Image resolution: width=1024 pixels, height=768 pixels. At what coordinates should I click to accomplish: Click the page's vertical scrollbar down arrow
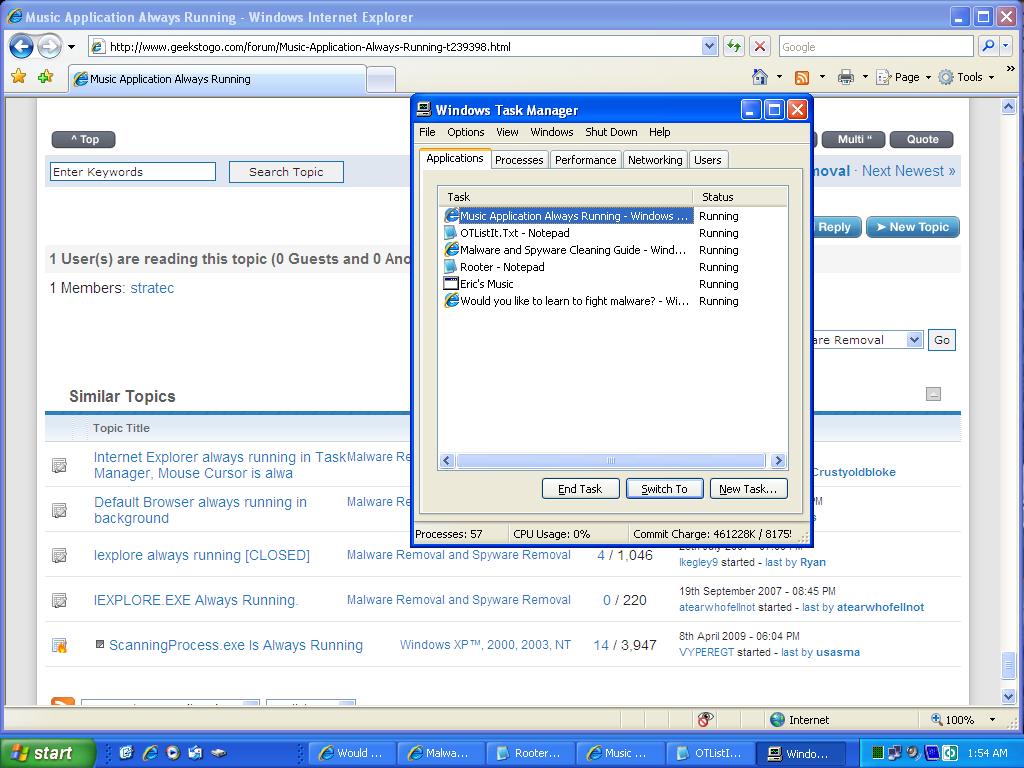coord(1008,696)
